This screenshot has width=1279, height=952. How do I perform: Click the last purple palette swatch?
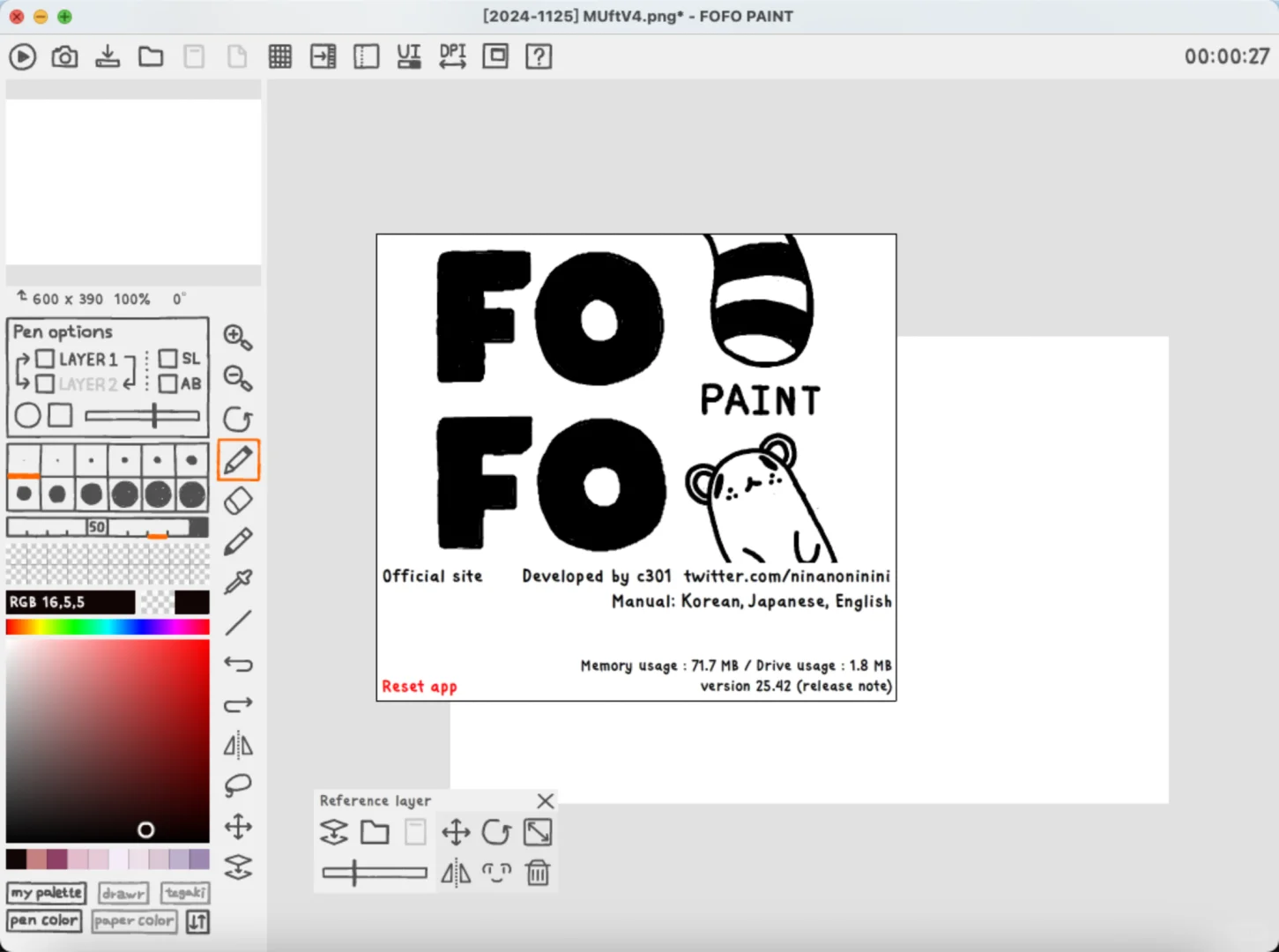[x=200, y=859]
